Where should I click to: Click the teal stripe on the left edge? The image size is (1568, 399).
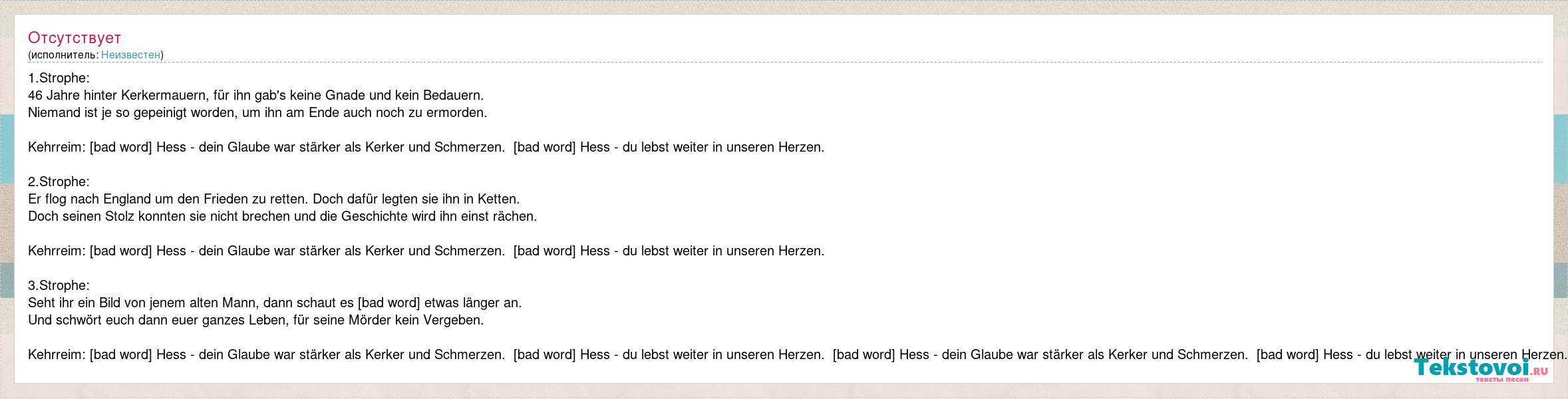click(x=7, y=149)
